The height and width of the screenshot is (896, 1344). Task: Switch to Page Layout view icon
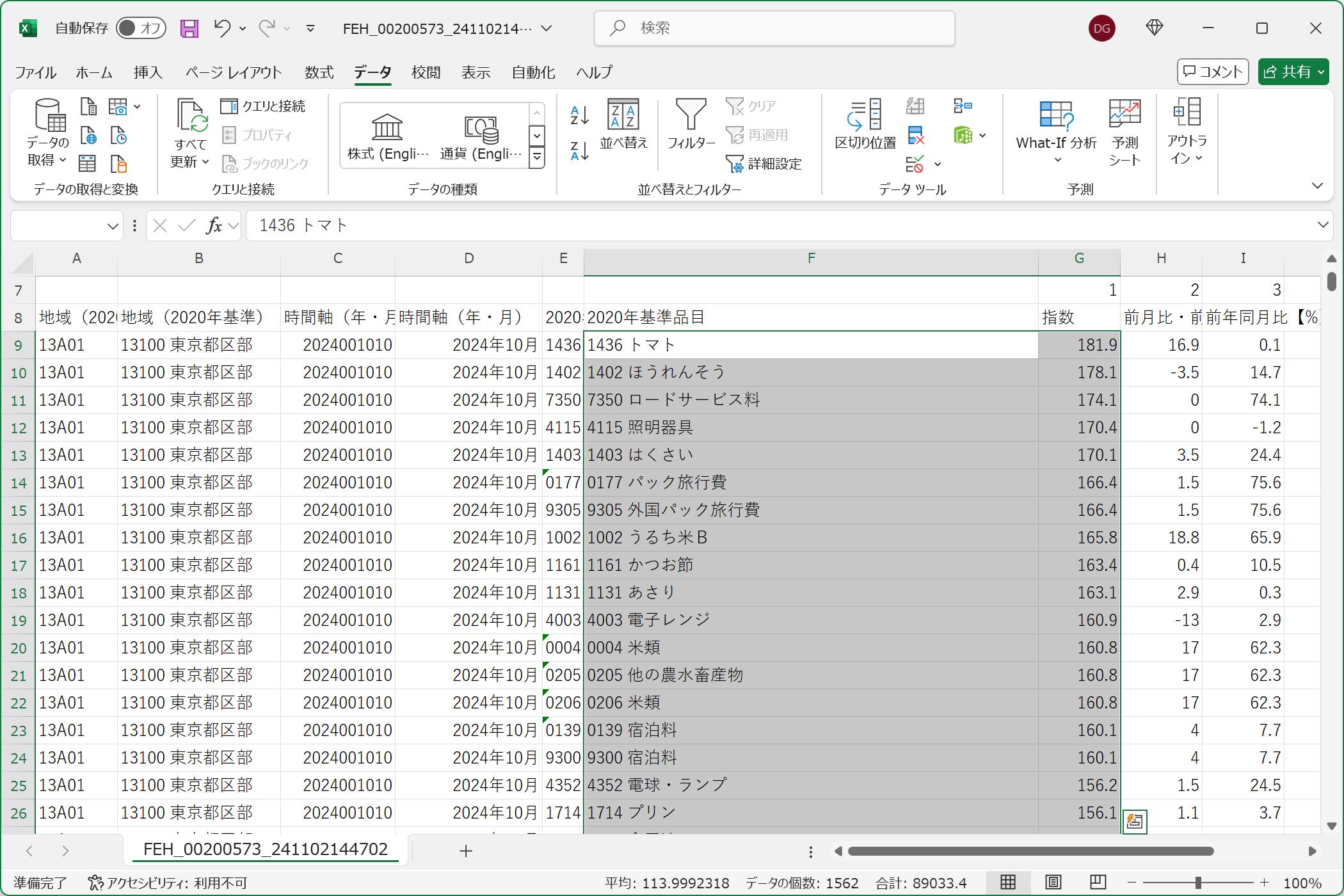click(x=1053, y=883)
